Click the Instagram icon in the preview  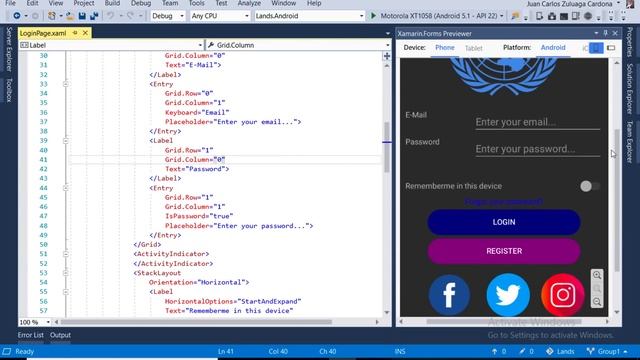pyautogui.click(x=563, y=295)
